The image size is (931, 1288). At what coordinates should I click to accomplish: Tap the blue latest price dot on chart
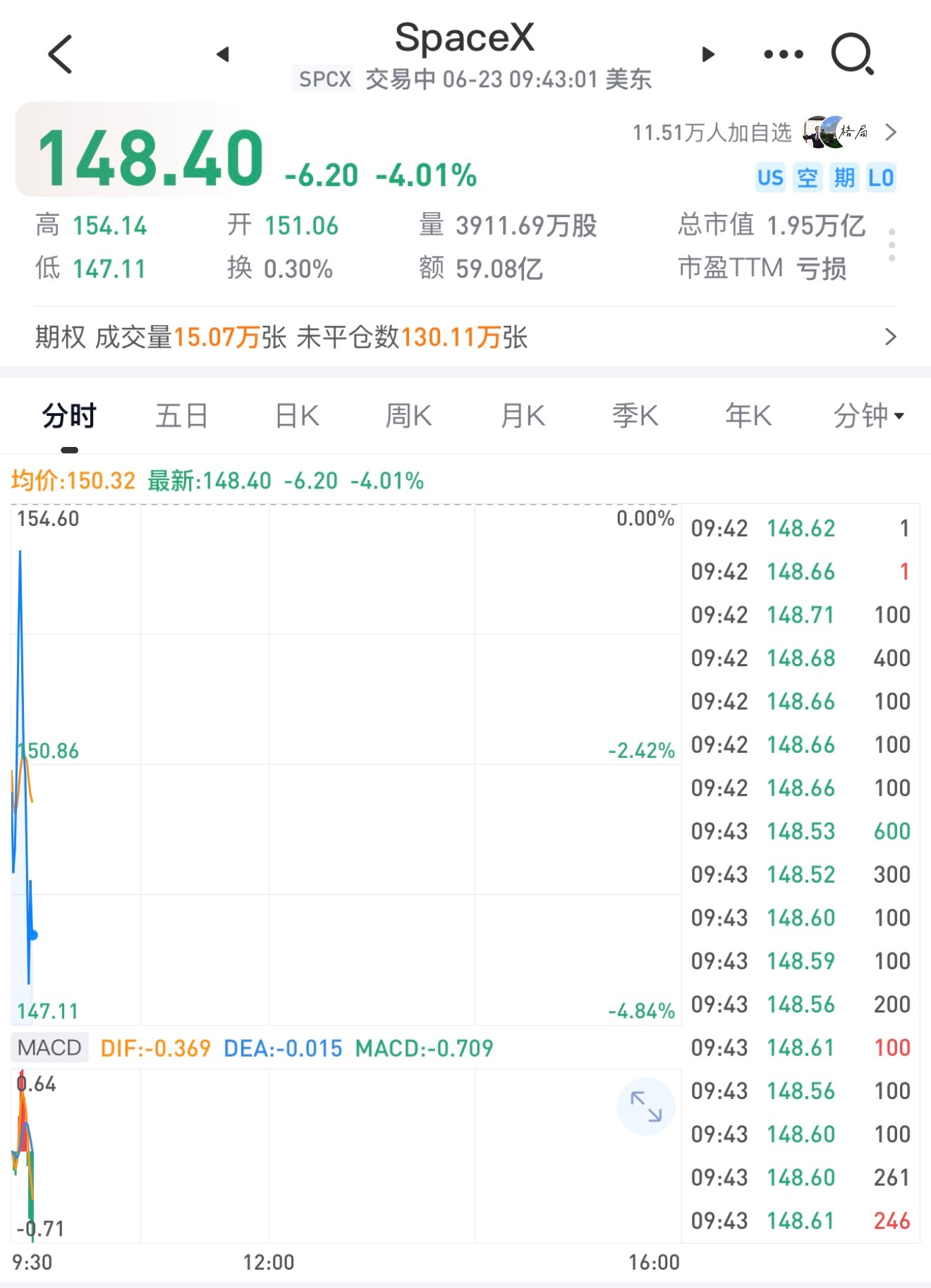32,935
